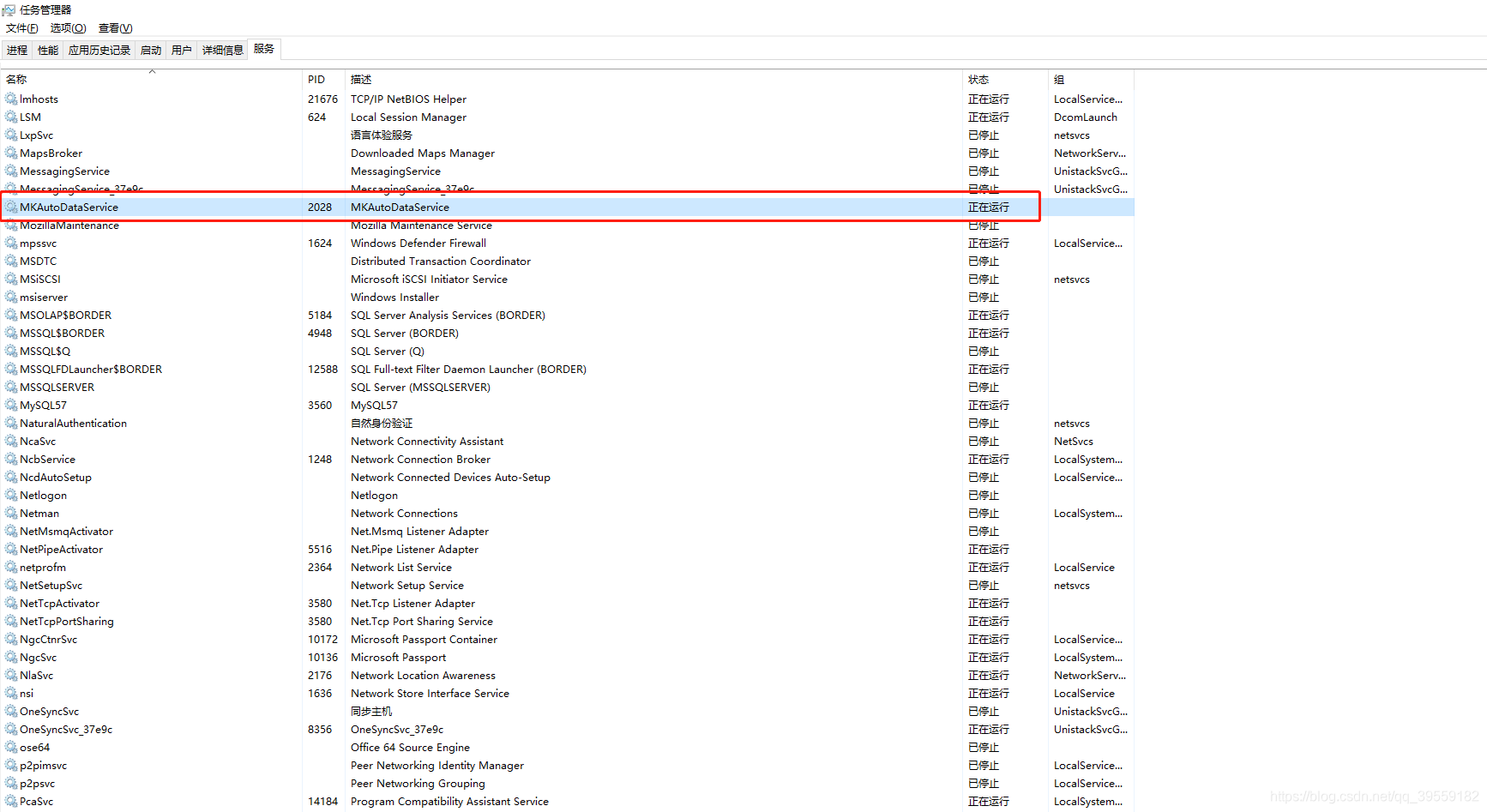Select the MessagingService service row
This screenshot has height=812, width=1487.
tap(568, 171)
